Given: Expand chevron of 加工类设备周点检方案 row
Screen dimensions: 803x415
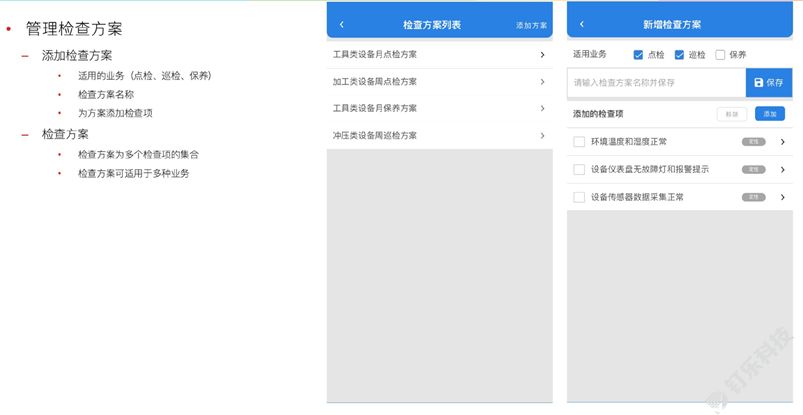Looking at the screenshot, I should click(542, 81).
